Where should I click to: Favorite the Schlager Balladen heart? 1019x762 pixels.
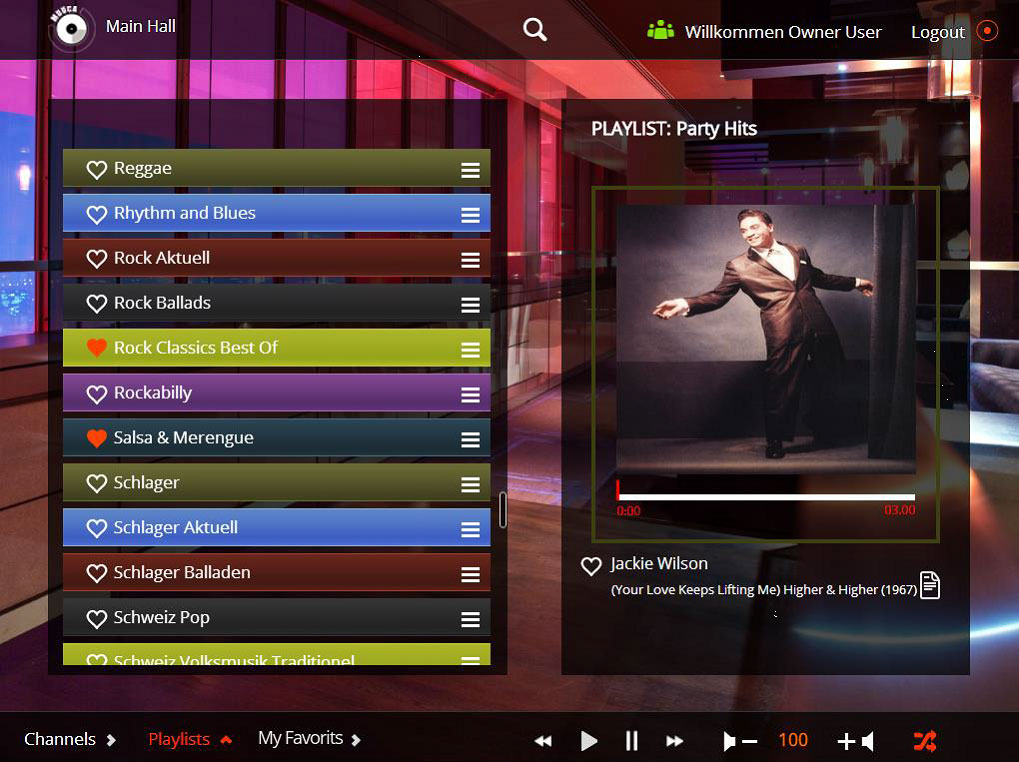point(97,573)
